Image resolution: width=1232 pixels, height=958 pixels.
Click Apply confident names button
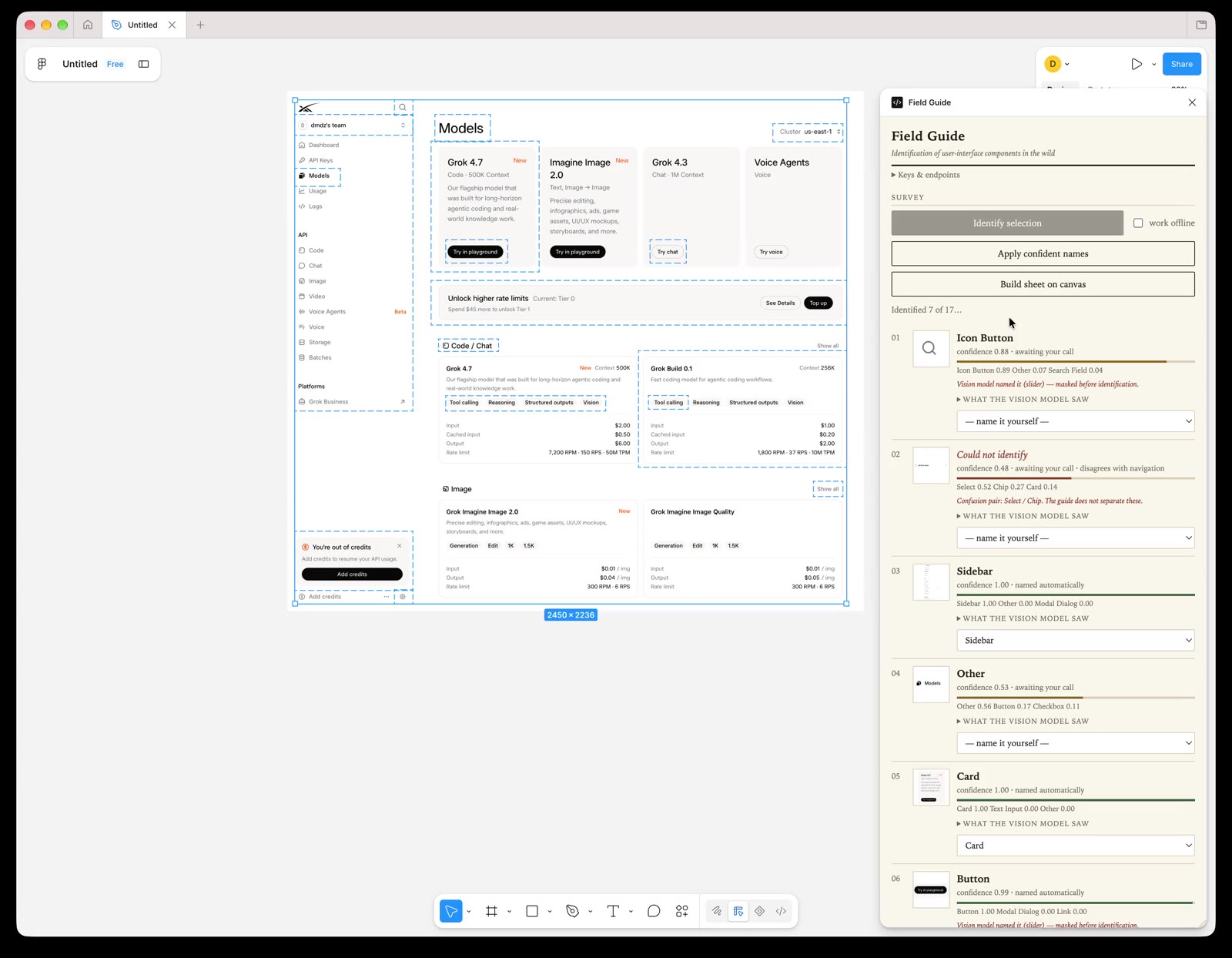[1043, 253]
